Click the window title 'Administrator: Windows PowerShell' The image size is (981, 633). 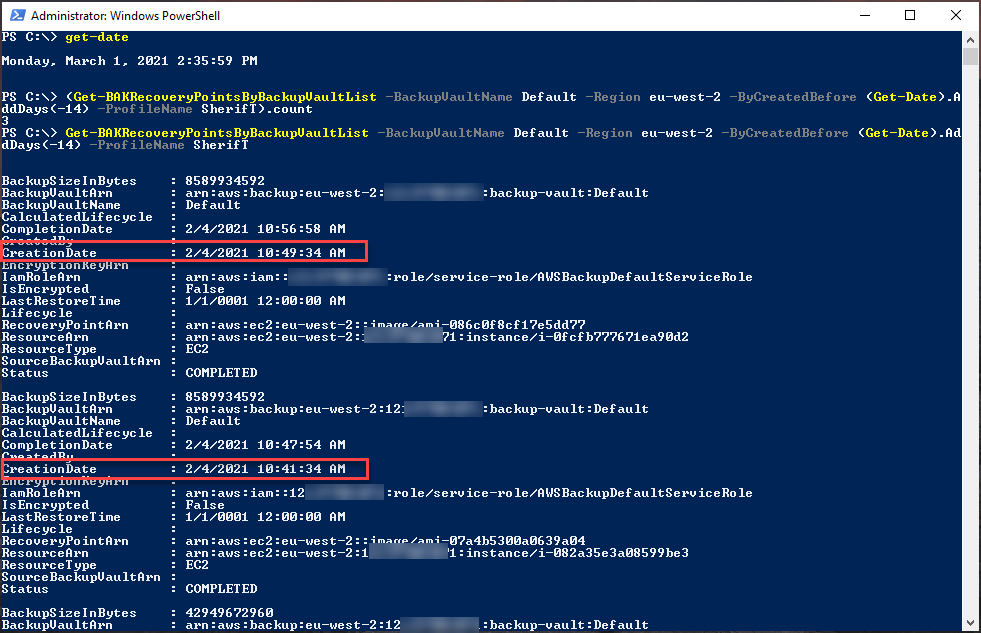125,16
